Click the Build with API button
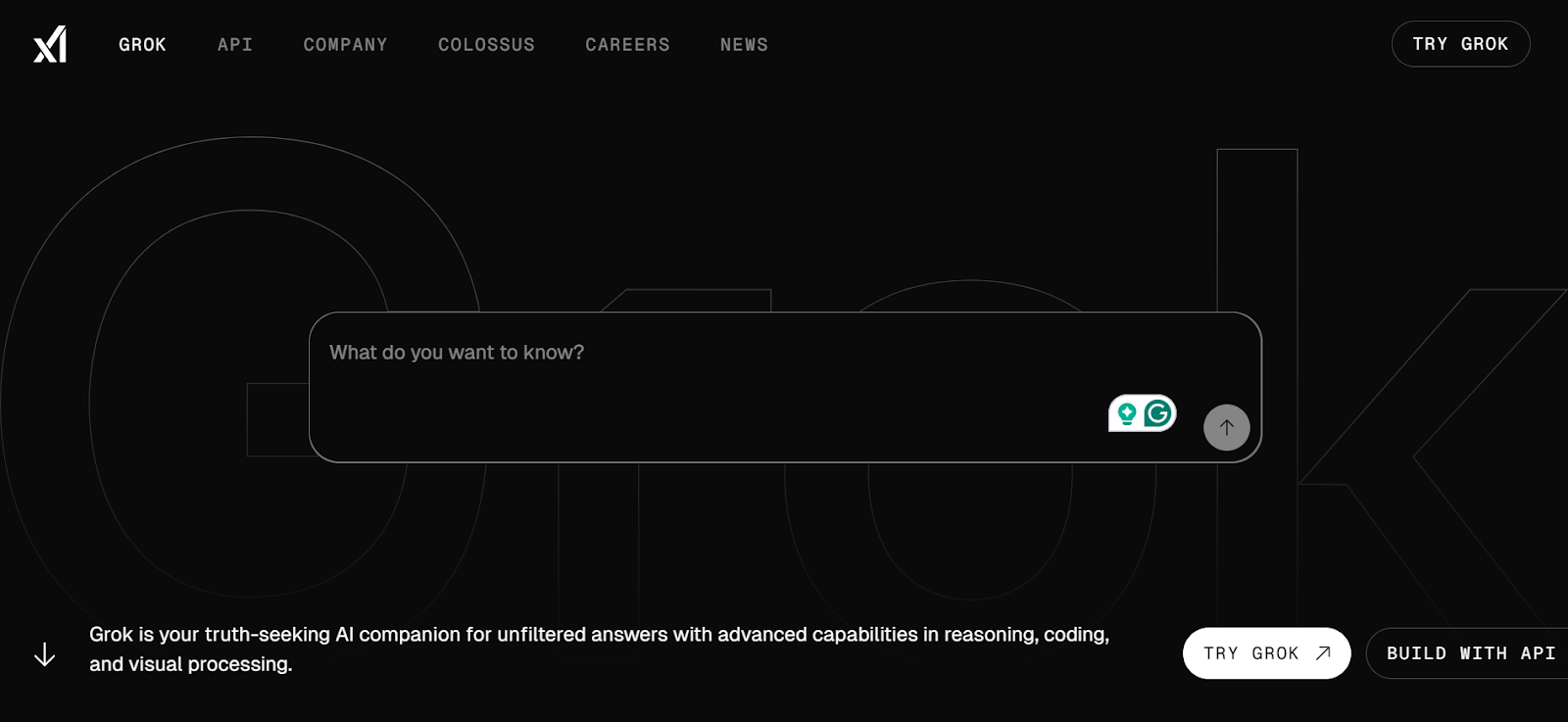The height and width of the screenshot is (722, 1568). pyautogui.click(x=1467, y=653)
